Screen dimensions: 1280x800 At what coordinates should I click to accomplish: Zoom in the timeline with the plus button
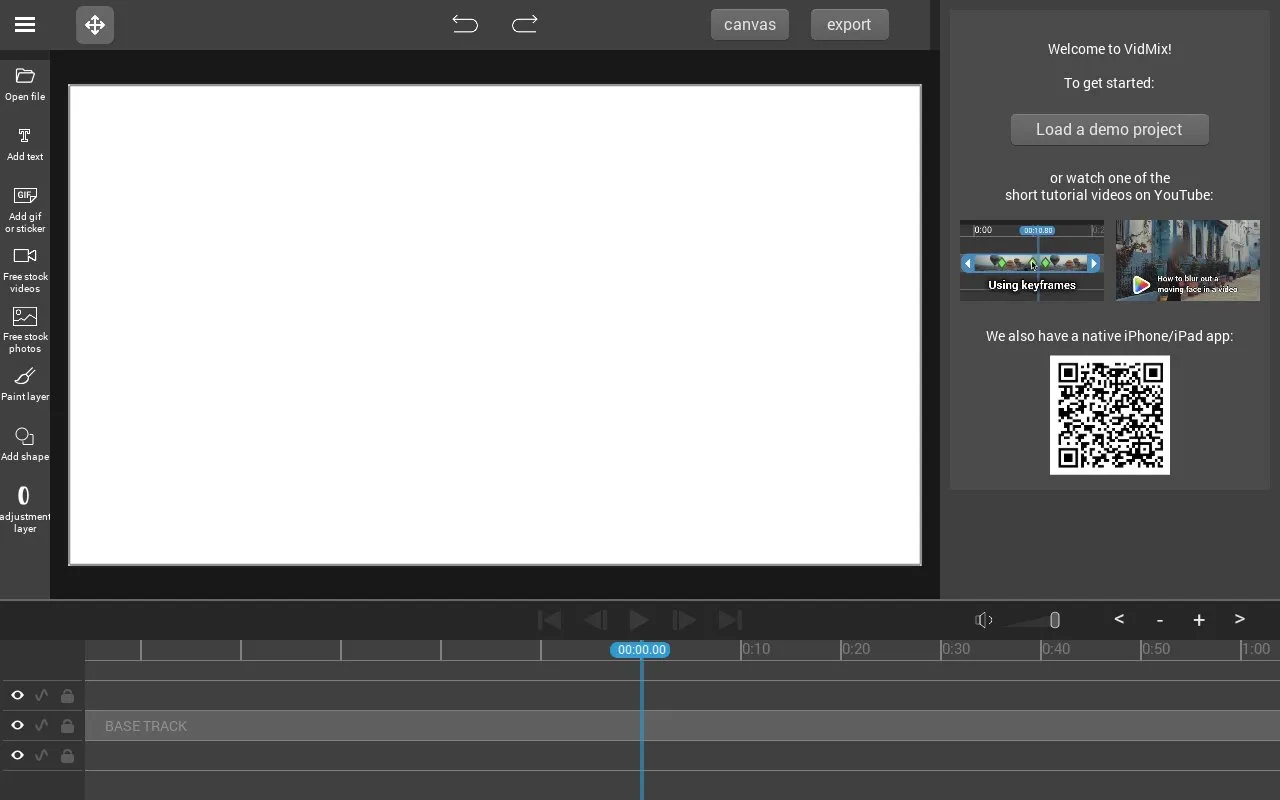1199,620
